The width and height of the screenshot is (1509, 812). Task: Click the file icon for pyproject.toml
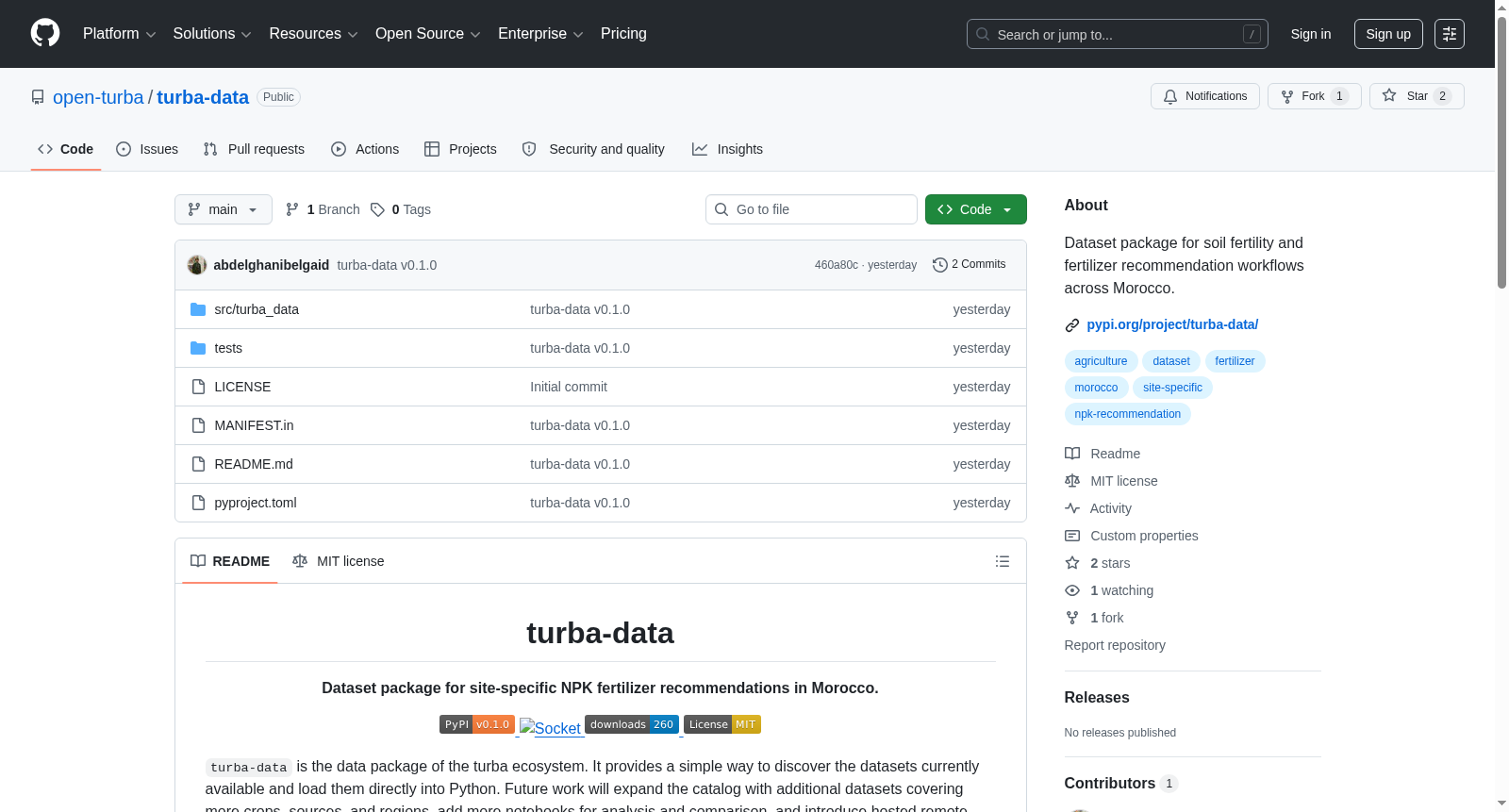tap(198, 503)
